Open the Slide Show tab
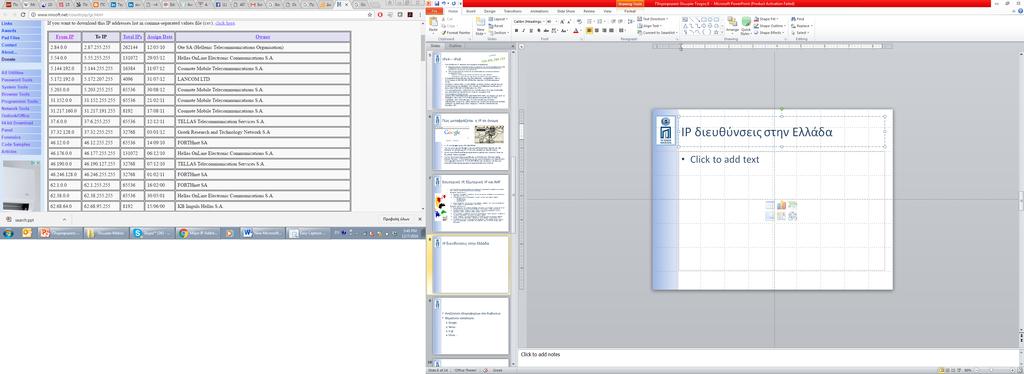Image resolution: width=1024 pixels, height=374 pixels. (x=566, y=11)
